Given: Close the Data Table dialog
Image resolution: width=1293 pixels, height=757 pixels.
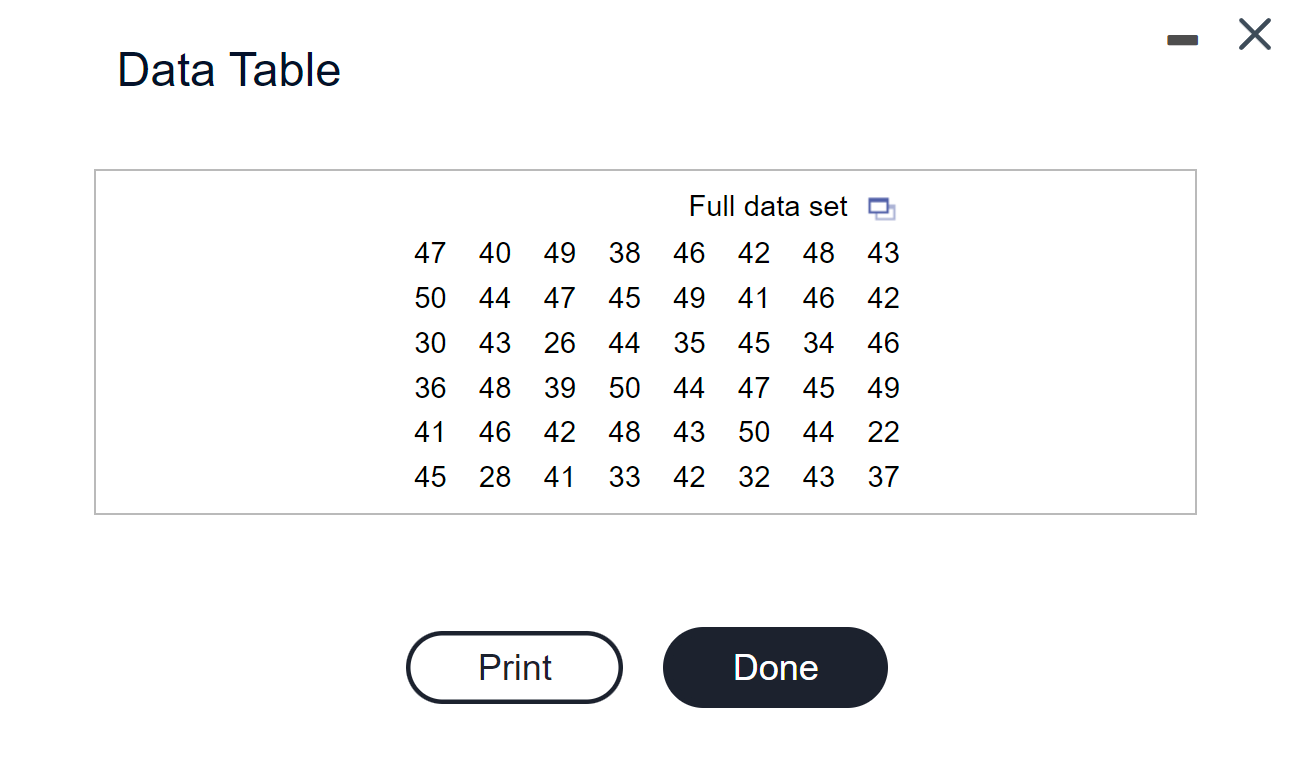Looking at the screenshot, I should pyautogui.click(x=1253, y=33).
